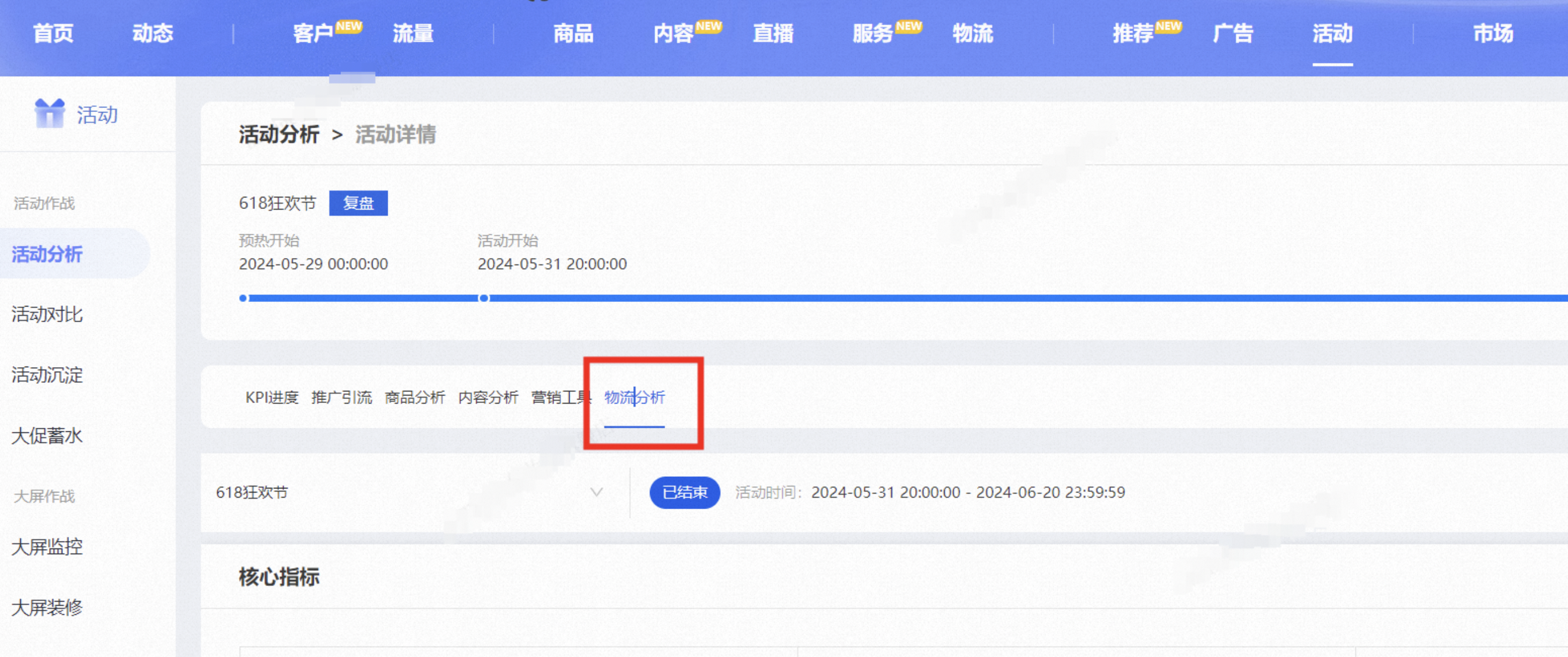Viewport: 1568px width, 657px height.
Task: Click the blue 复盘 tag button
Action: point(359,203)
